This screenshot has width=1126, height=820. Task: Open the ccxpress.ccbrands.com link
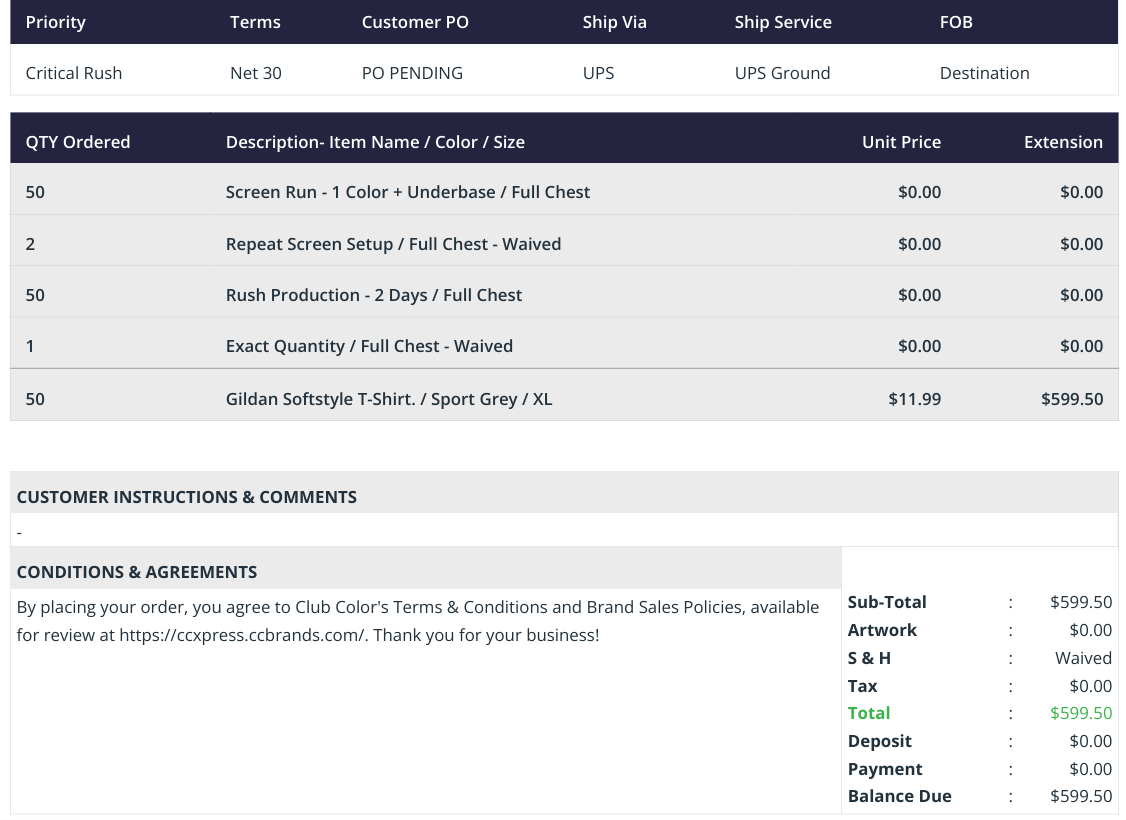(243, 635)
